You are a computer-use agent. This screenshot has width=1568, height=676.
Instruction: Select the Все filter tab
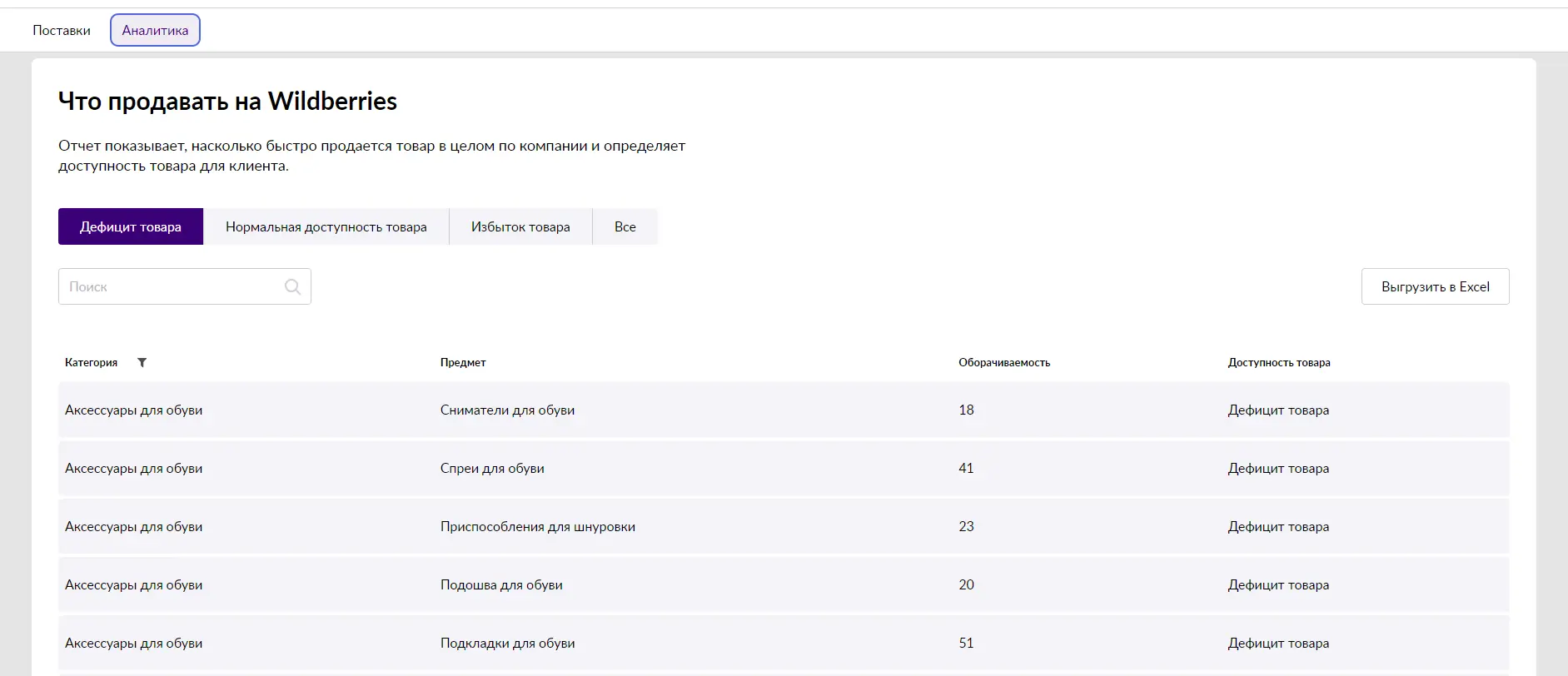[625, 226]
